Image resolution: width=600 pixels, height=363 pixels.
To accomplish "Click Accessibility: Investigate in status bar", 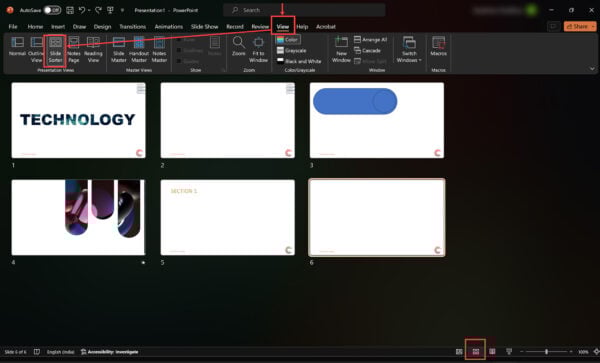I will [x=109, y=352].
